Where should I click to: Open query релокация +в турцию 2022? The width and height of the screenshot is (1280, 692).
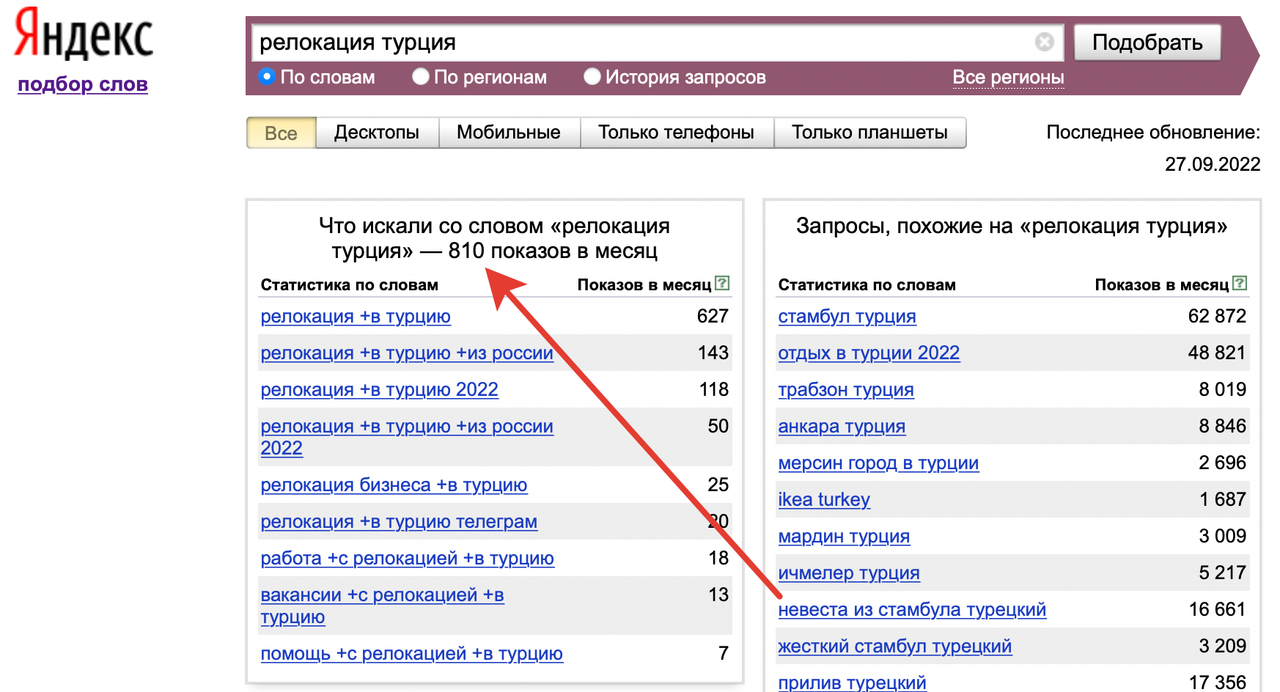[379, 389]
